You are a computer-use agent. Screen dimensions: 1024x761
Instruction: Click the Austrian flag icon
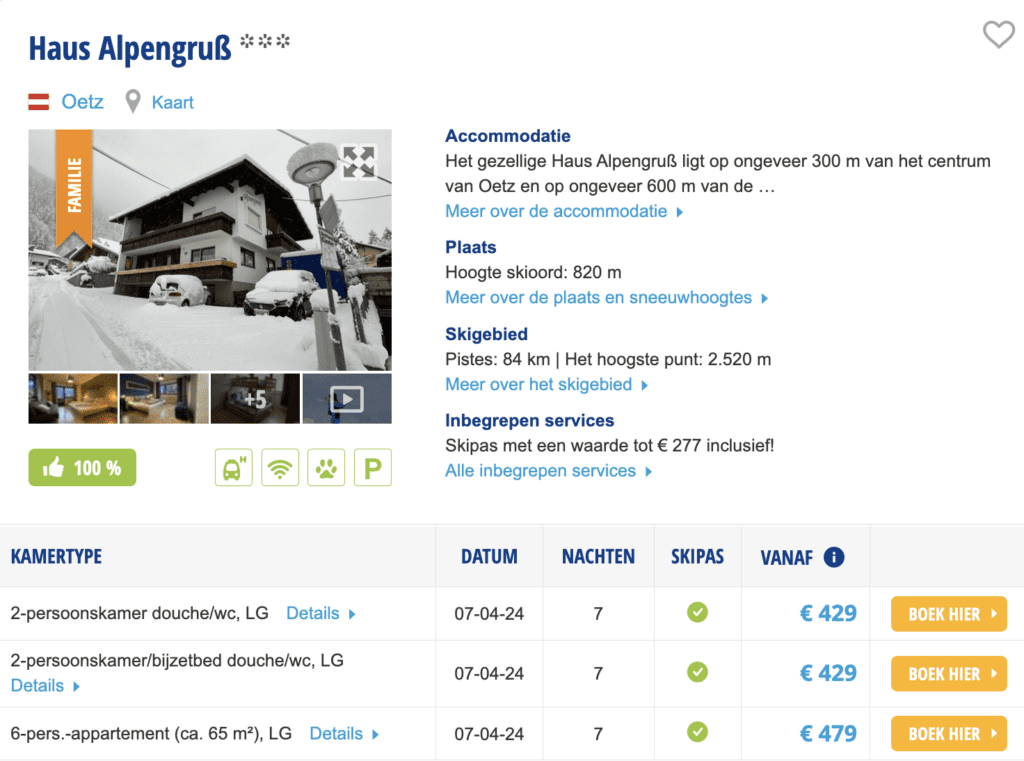39,102
